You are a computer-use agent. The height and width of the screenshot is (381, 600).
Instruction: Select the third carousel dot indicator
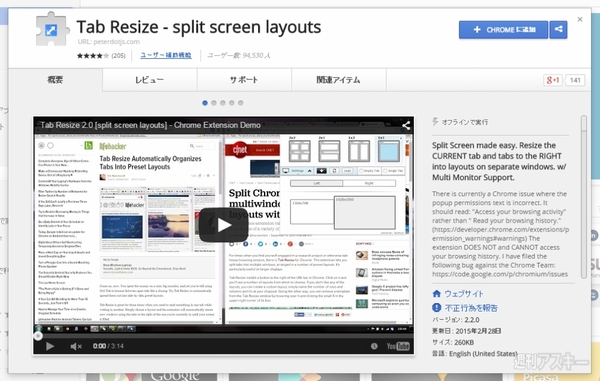point(223,103)
